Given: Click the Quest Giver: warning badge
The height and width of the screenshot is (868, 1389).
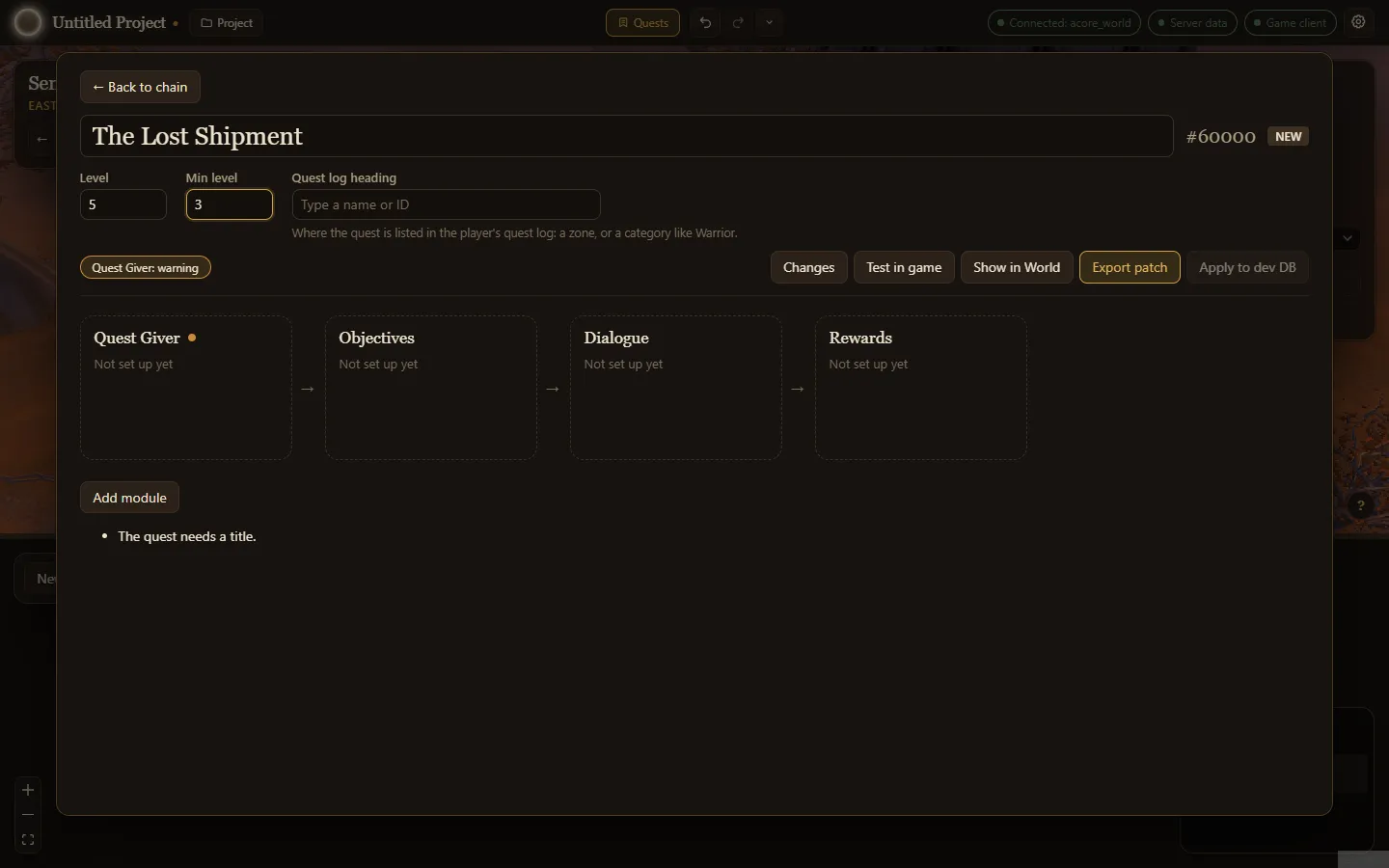Looking at the screenshot, I should 146,267.
